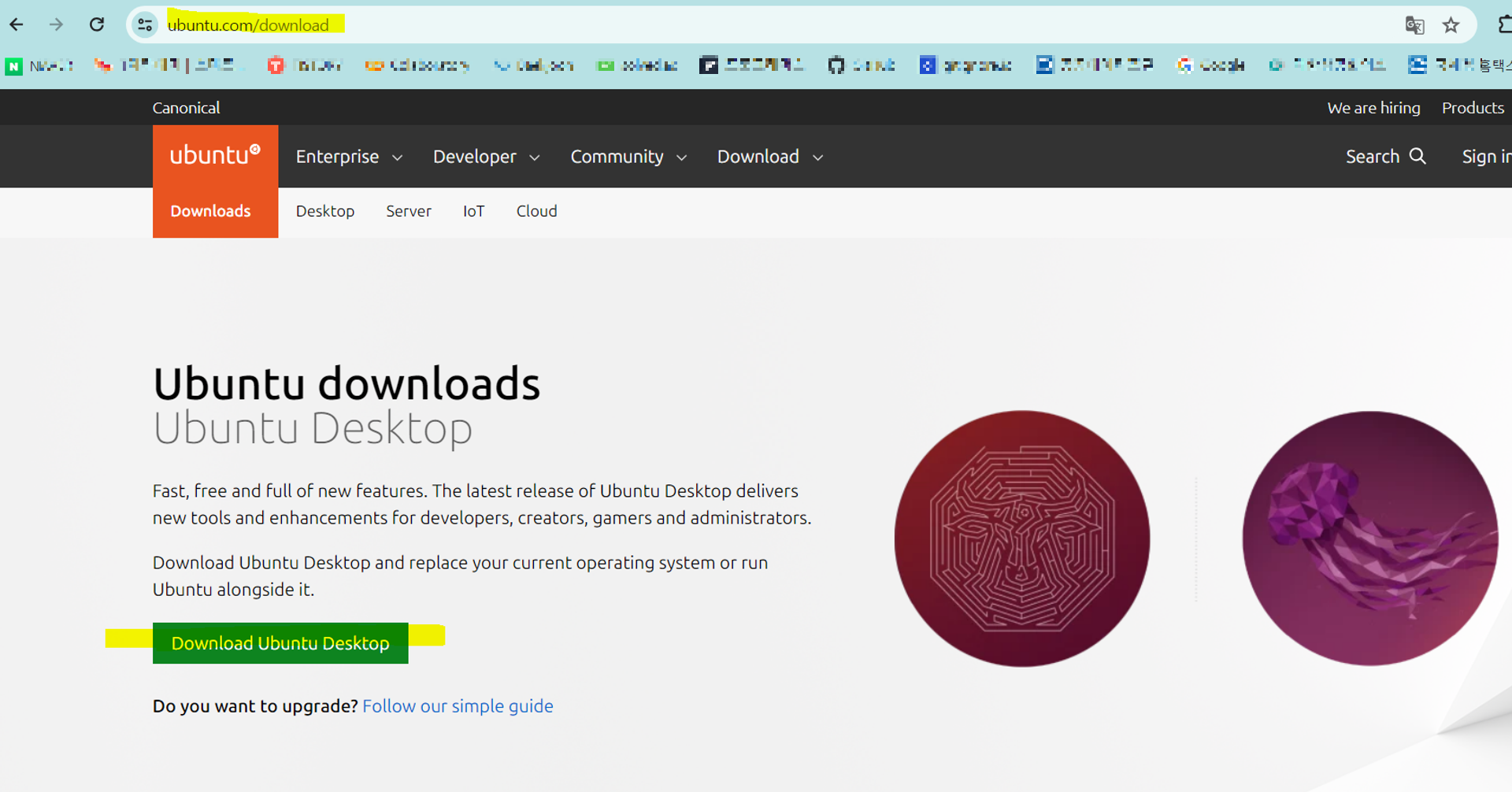Click the "Do you want to upgrade?" text
The width and height of the screenshot is (1512, 792).
(x=255, y=706)
